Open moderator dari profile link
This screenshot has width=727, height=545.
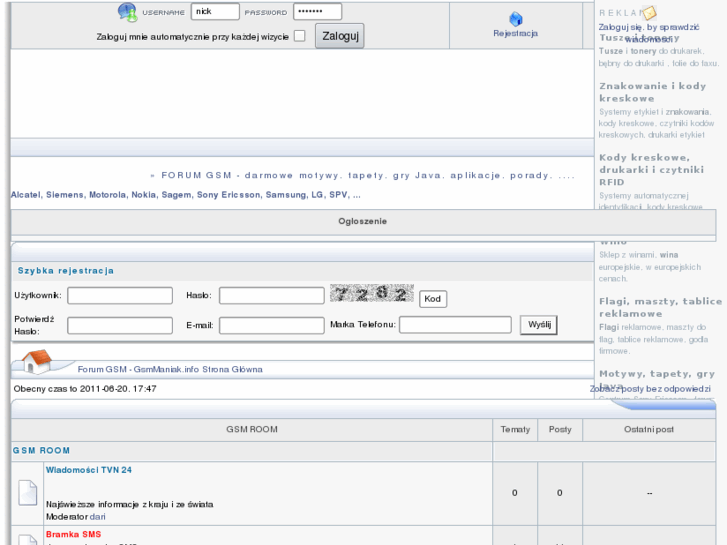click(x=97, y=517)
